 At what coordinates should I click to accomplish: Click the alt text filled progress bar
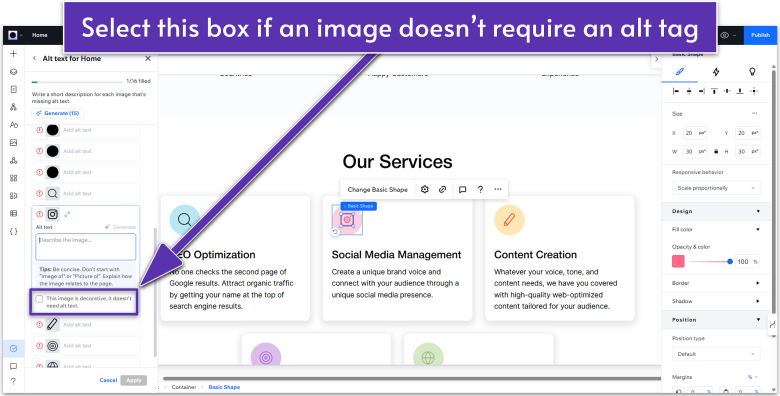coord(77,82)
